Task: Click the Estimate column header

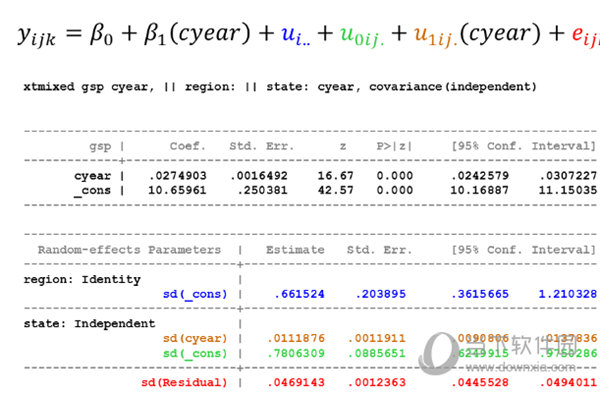Action: pos(295,250)
